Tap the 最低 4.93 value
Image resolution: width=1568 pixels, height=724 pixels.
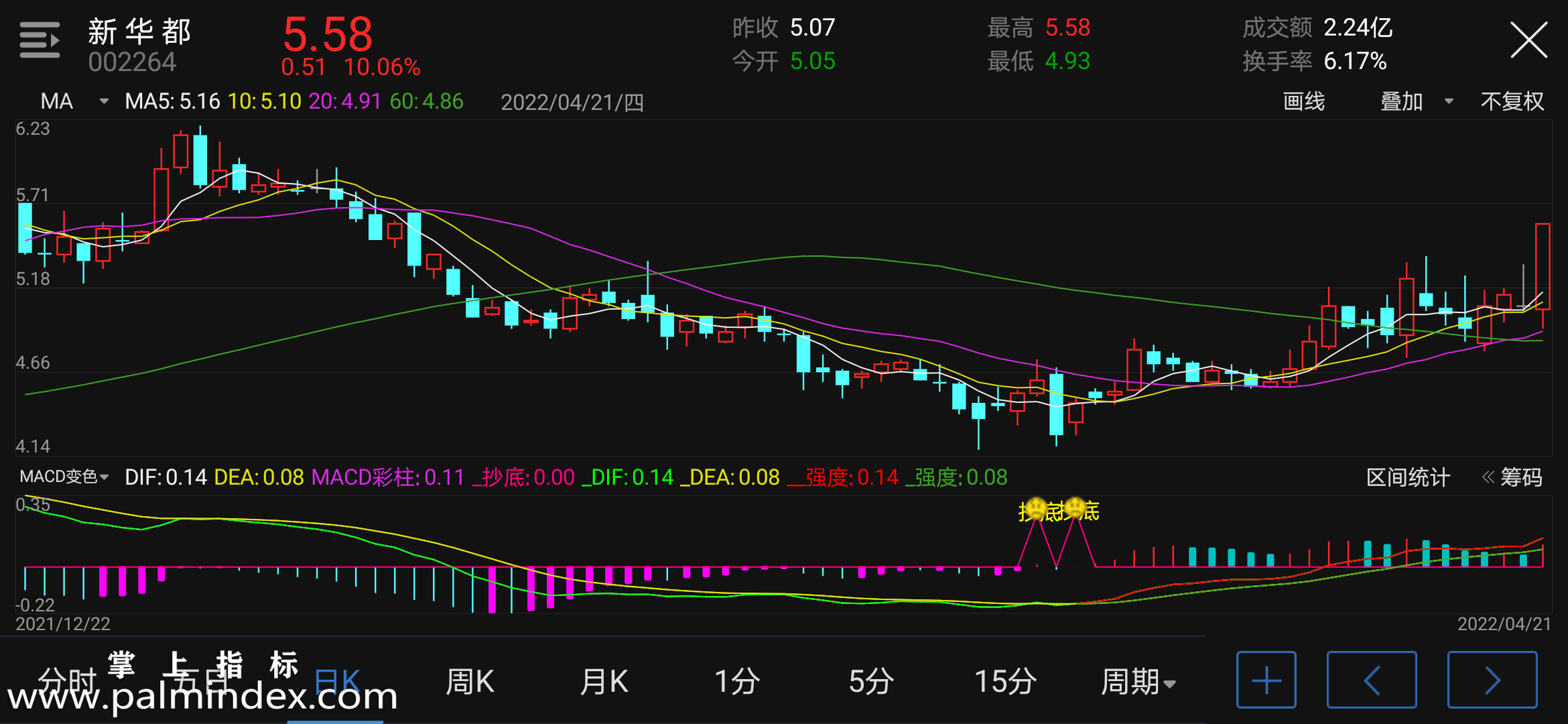[1039, 61]
